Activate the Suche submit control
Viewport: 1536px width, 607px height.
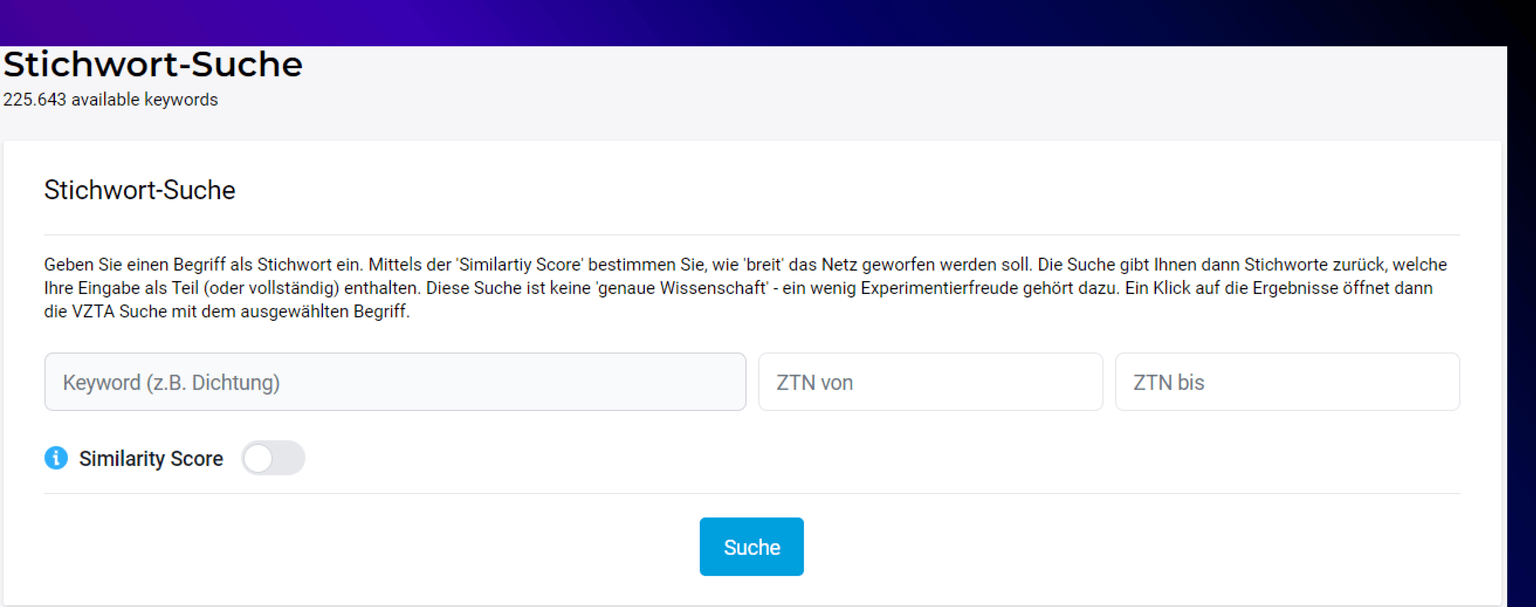click(751, 546)
